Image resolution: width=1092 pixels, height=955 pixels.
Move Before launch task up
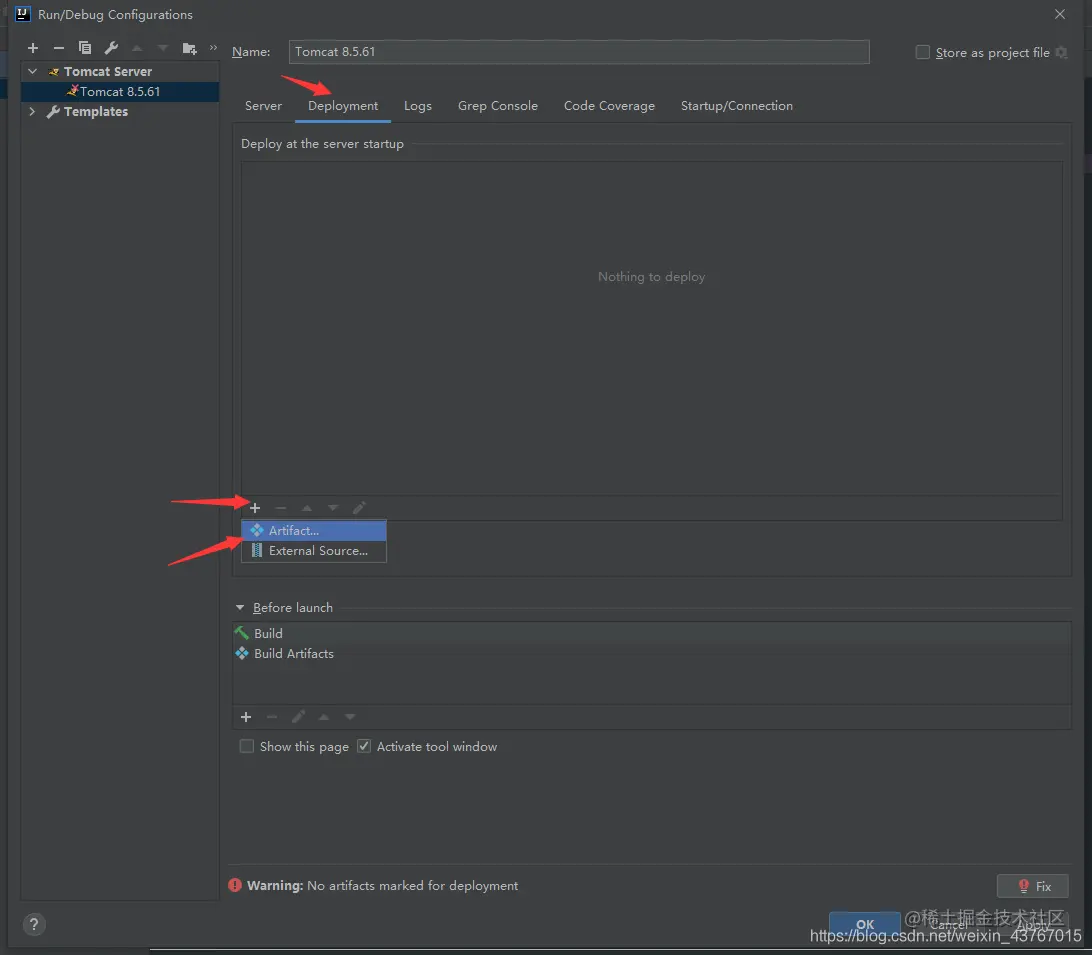(324, 717)
